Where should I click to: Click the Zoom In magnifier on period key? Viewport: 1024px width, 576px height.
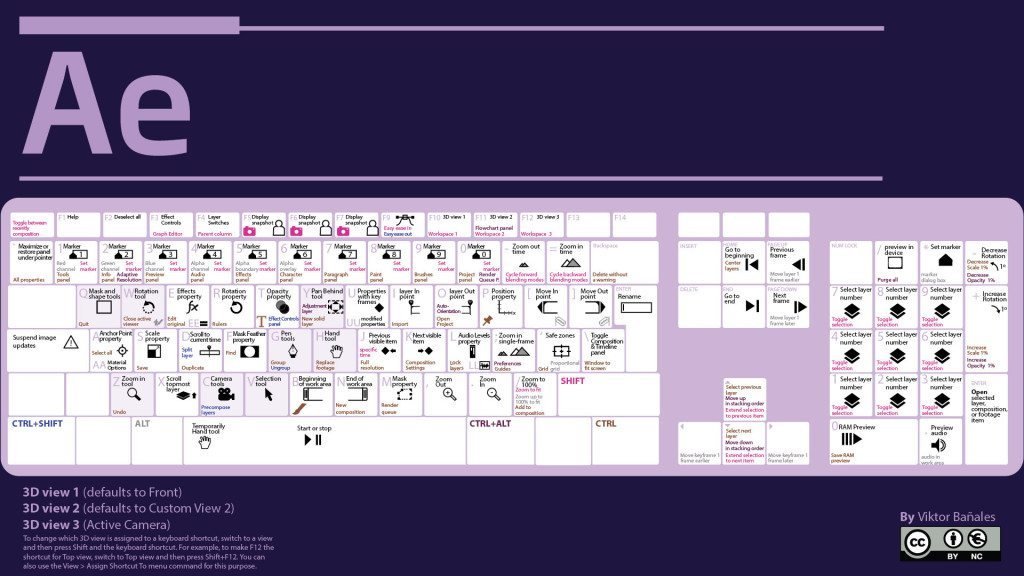coord(494,394)
